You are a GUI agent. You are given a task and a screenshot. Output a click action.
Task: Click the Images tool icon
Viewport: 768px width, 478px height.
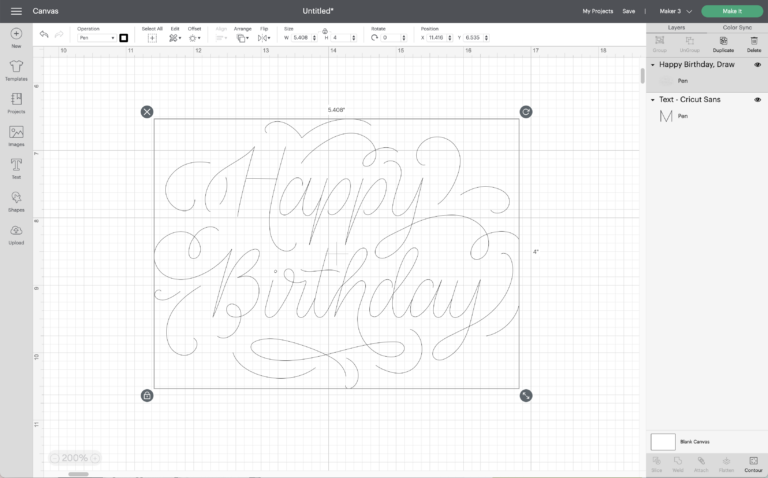click(16, 134)
